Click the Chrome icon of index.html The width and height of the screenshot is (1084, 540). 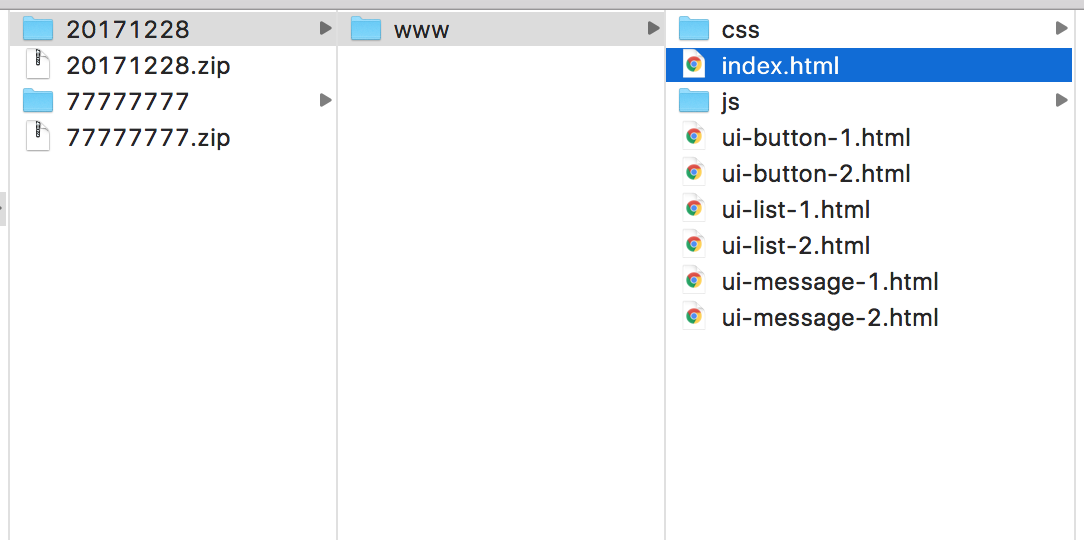[x=694, y=65]
